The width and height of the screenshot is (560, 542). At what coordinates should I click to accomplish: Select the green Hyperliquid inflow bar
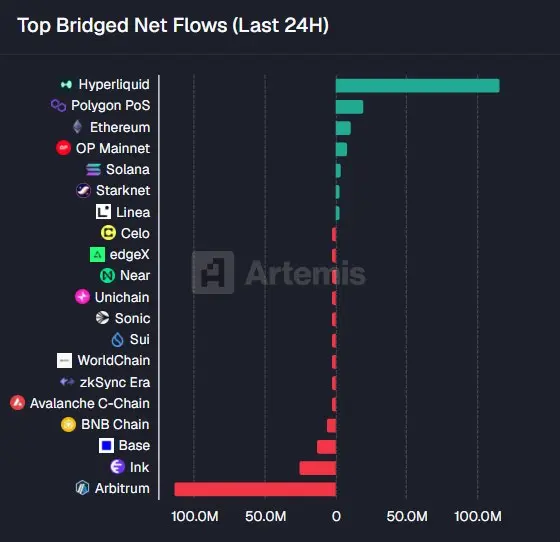point(418,86)
